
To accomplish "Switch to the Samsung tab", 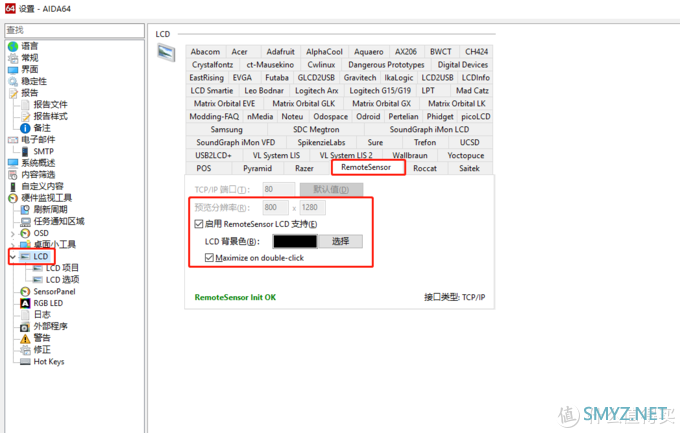I will click(226, 129).
